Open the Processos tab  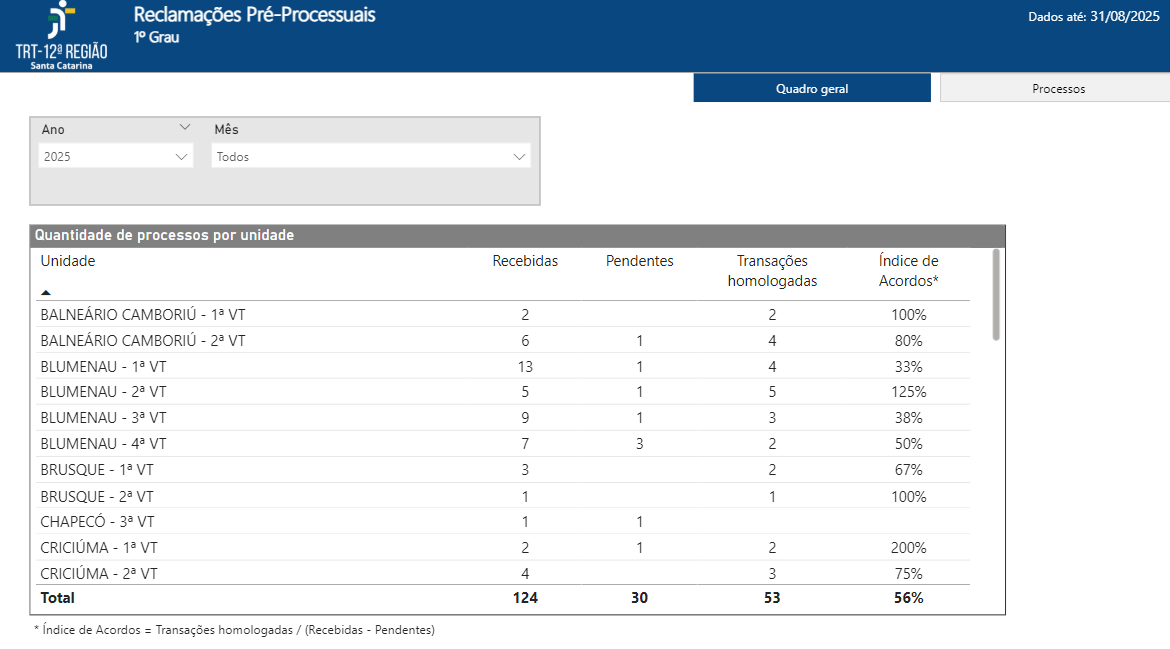point(1058,89)
